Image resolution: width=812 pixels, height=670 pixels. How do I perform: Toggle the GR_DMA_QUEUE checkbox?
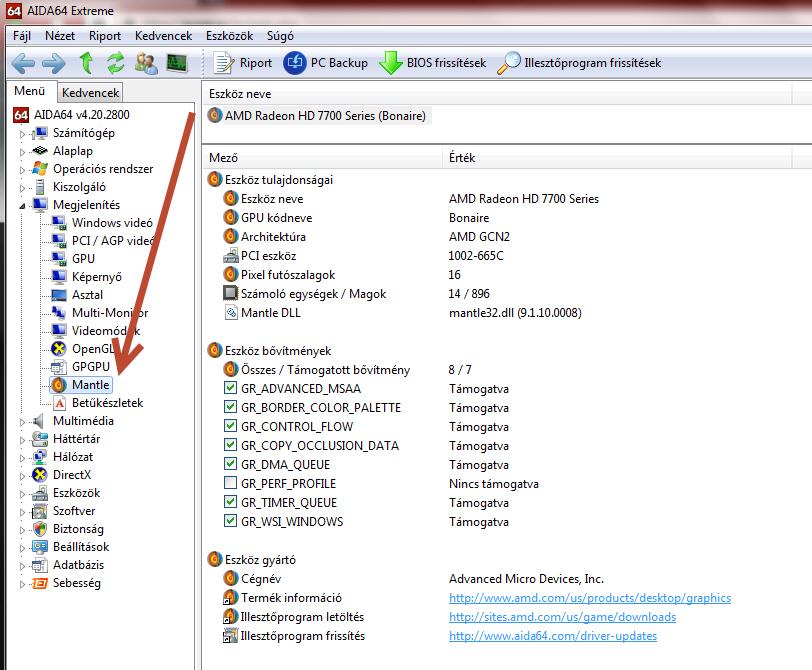[x=230, y=463]
